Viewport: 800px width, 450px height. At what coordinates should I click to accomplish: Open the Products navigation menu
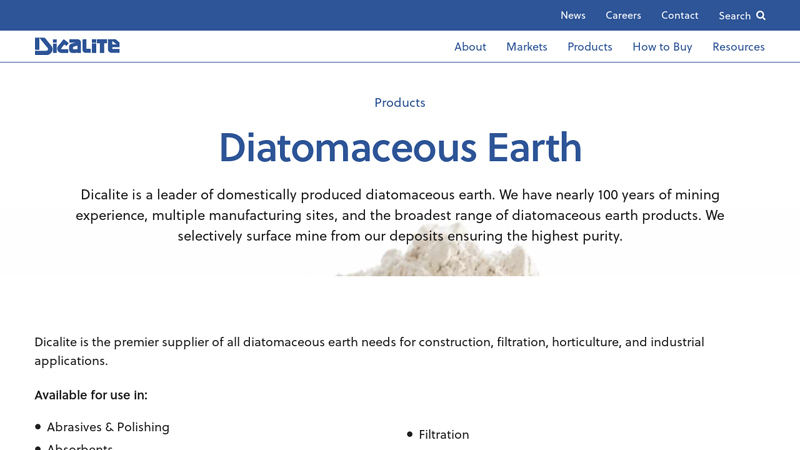[x=589, y=46]
